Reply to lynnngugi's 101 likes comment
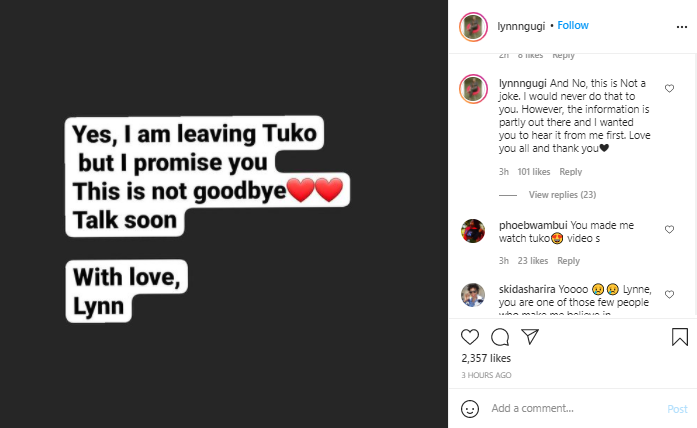This screenshot has width=697, height=428. click(x=570, y=172)
